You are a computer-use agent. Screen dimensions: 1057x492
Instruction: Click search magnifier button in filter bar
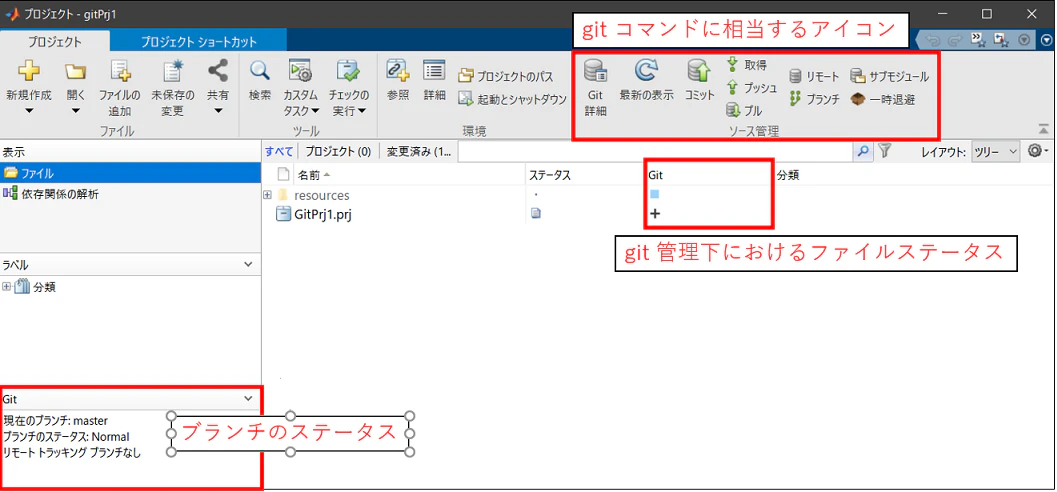[864, 152]
